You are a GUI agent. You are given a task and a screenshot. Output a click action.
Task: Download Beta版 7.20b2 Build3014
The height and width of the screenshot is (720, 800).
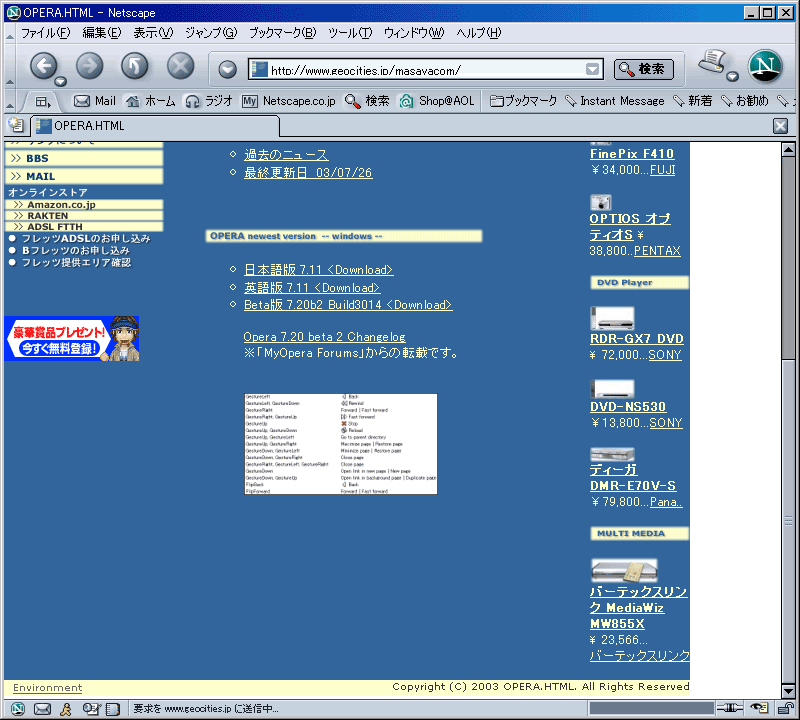pyautogui.click(x=348, y=305)
